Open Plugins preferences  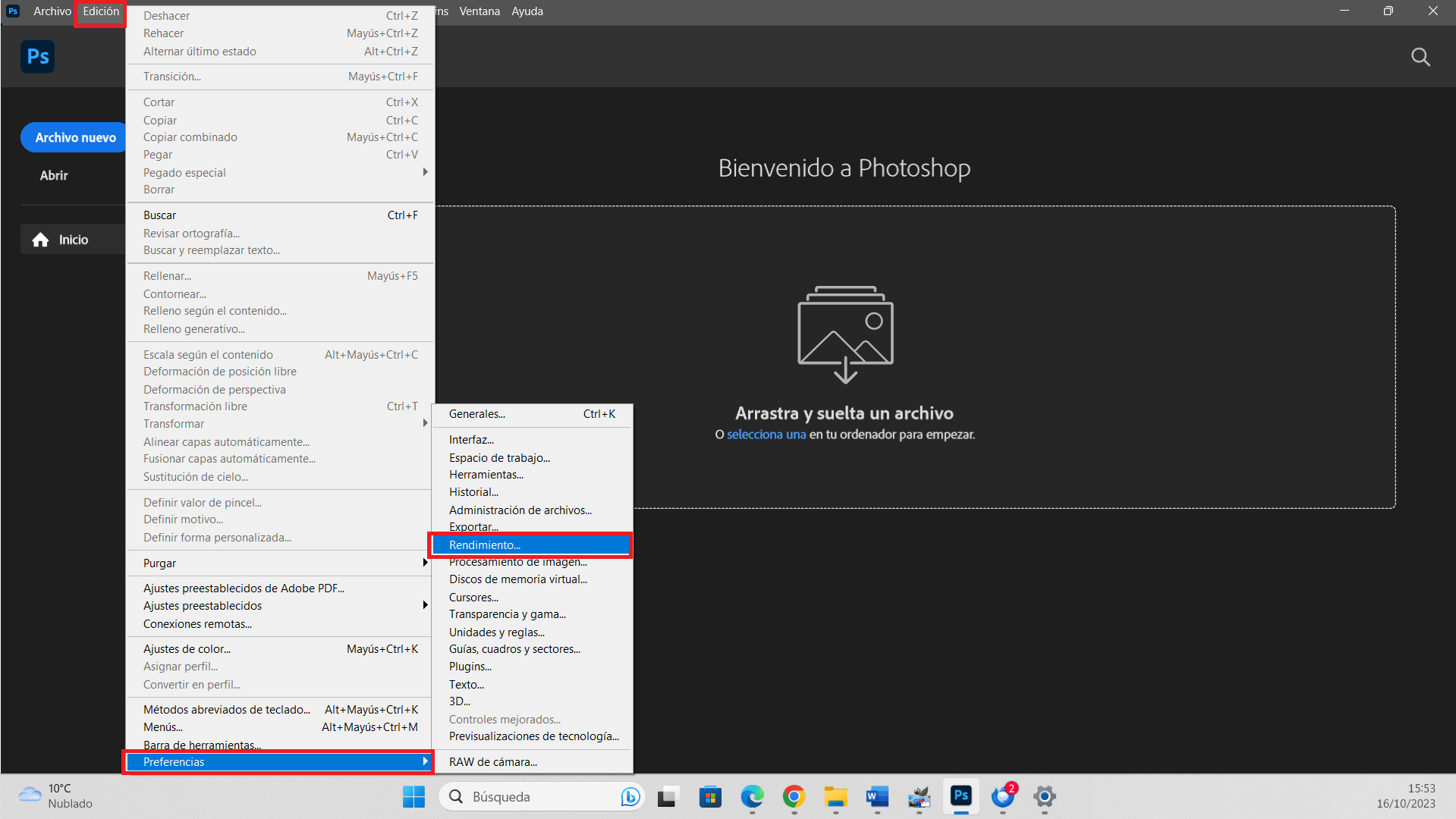531,667
